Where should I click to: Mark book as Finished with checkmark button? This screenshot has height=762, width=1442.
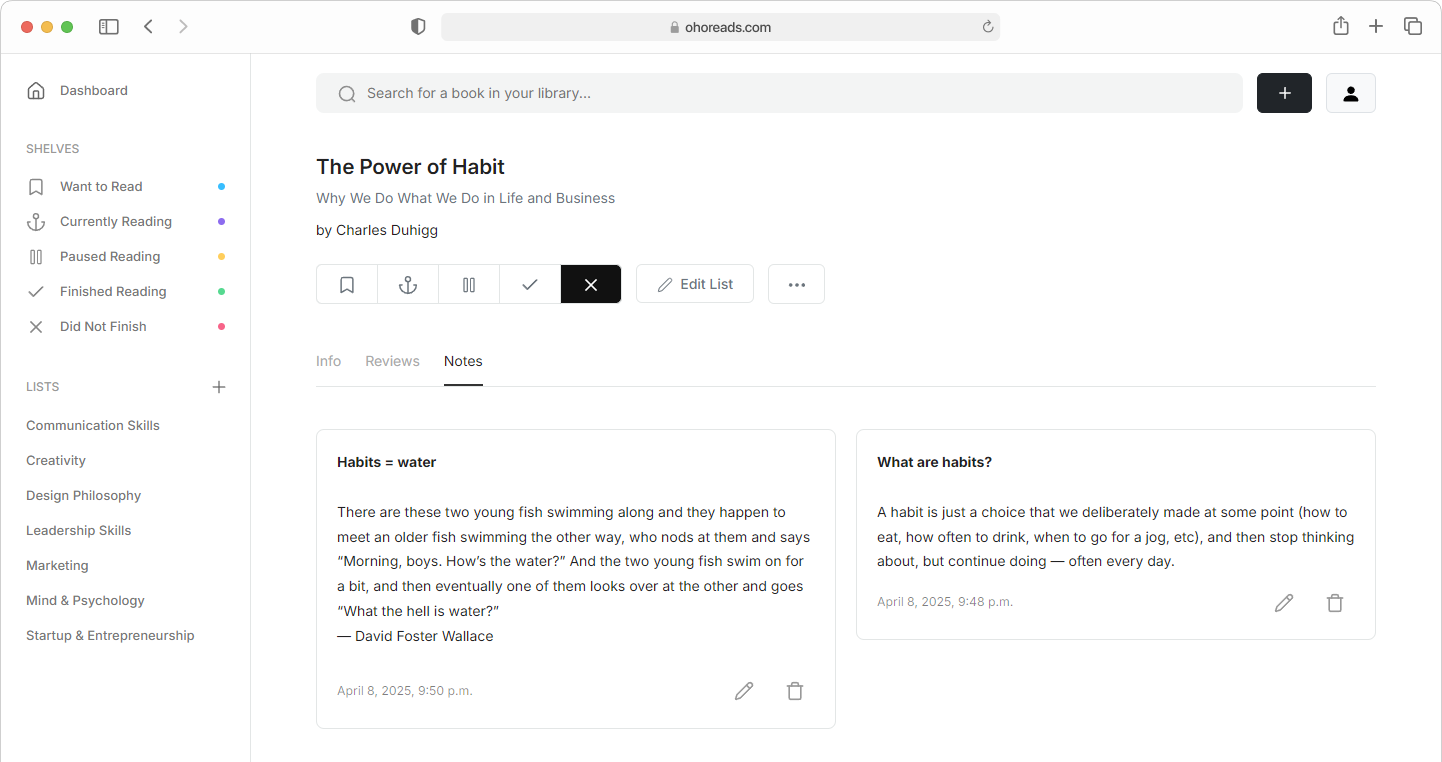(530, 284)
